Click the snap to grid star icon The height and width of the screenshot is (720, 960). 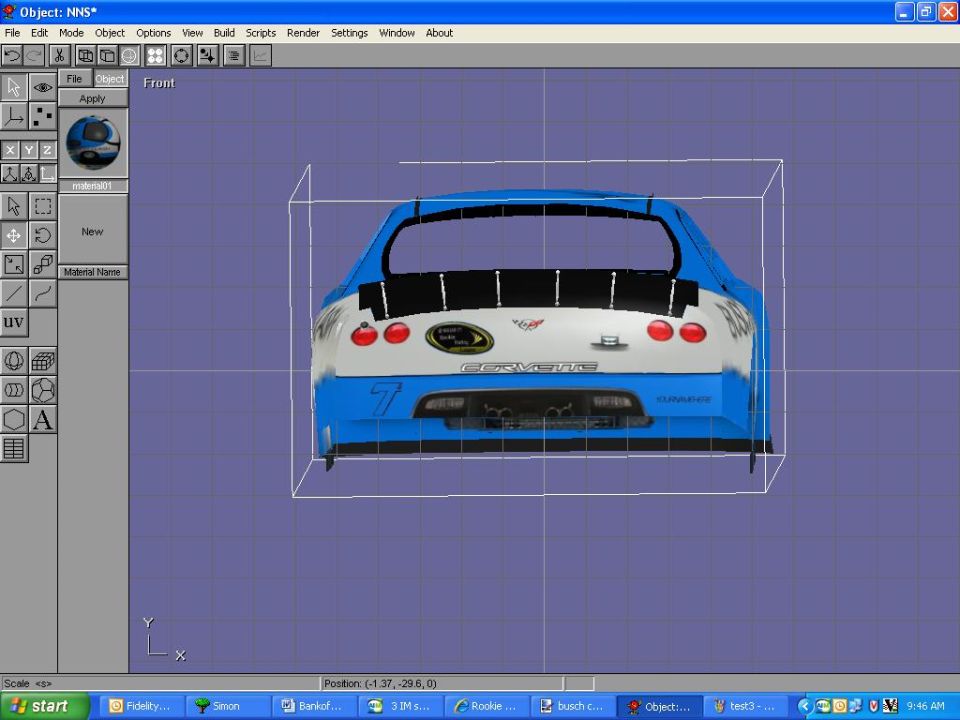pos(208,56)
